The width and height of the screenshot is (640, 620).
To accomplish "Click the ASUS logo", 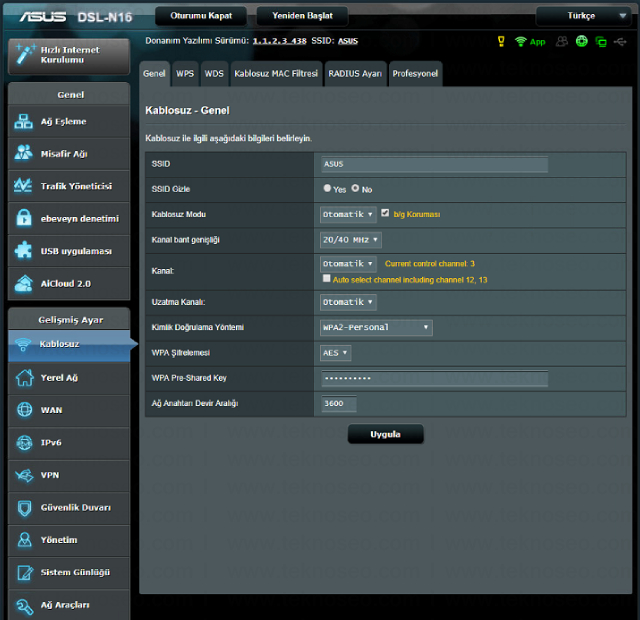I will tap(42, 17).
